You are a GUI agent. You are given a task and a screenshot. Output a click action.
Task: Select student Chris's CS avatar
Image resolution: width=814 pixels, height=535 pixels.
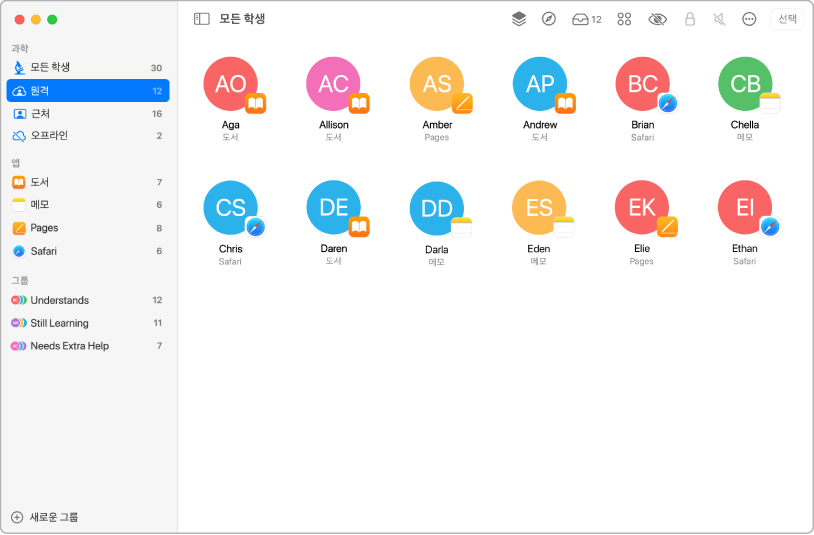230,208
